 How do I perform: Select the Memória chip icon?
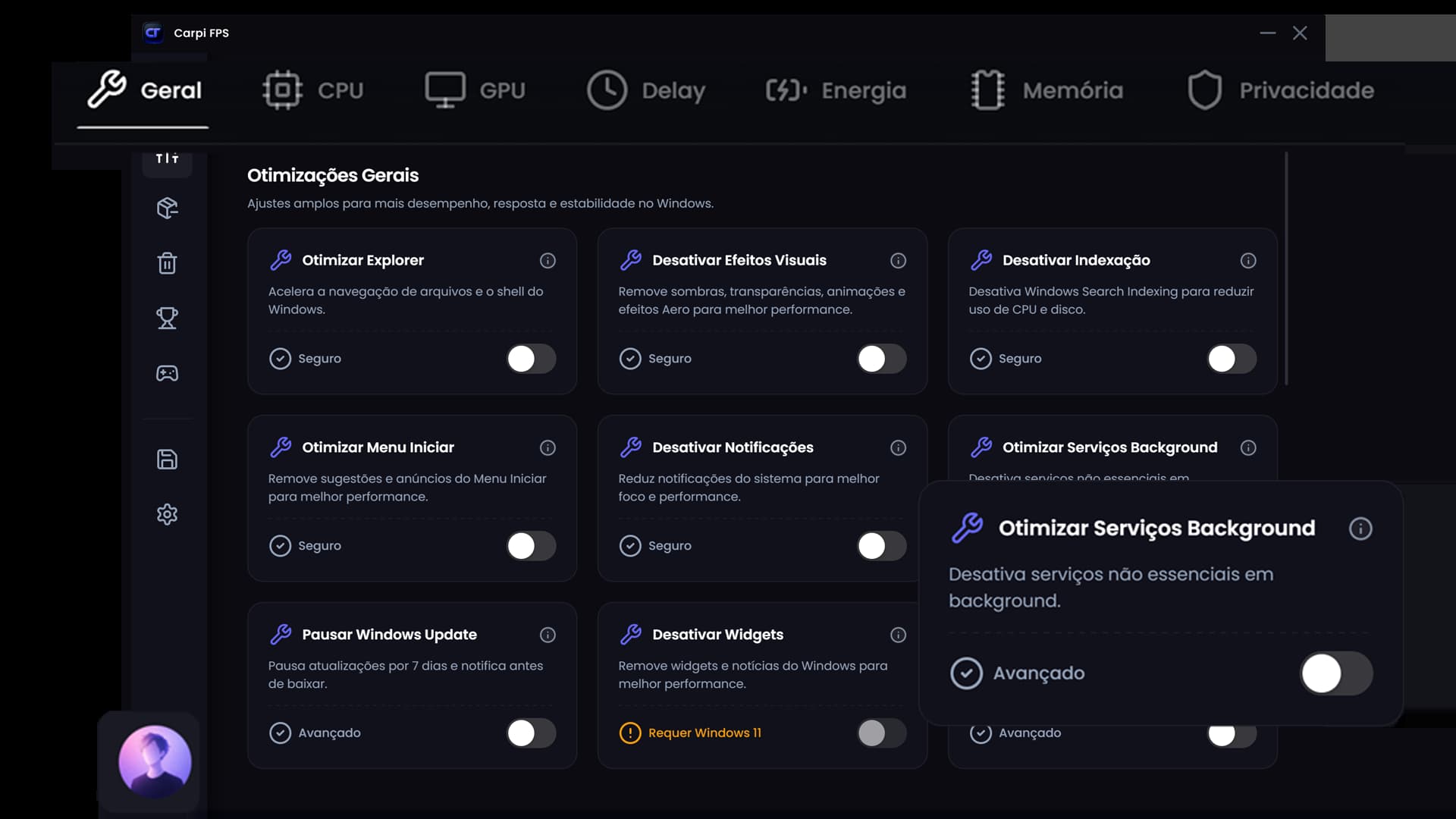coord(988,89)
